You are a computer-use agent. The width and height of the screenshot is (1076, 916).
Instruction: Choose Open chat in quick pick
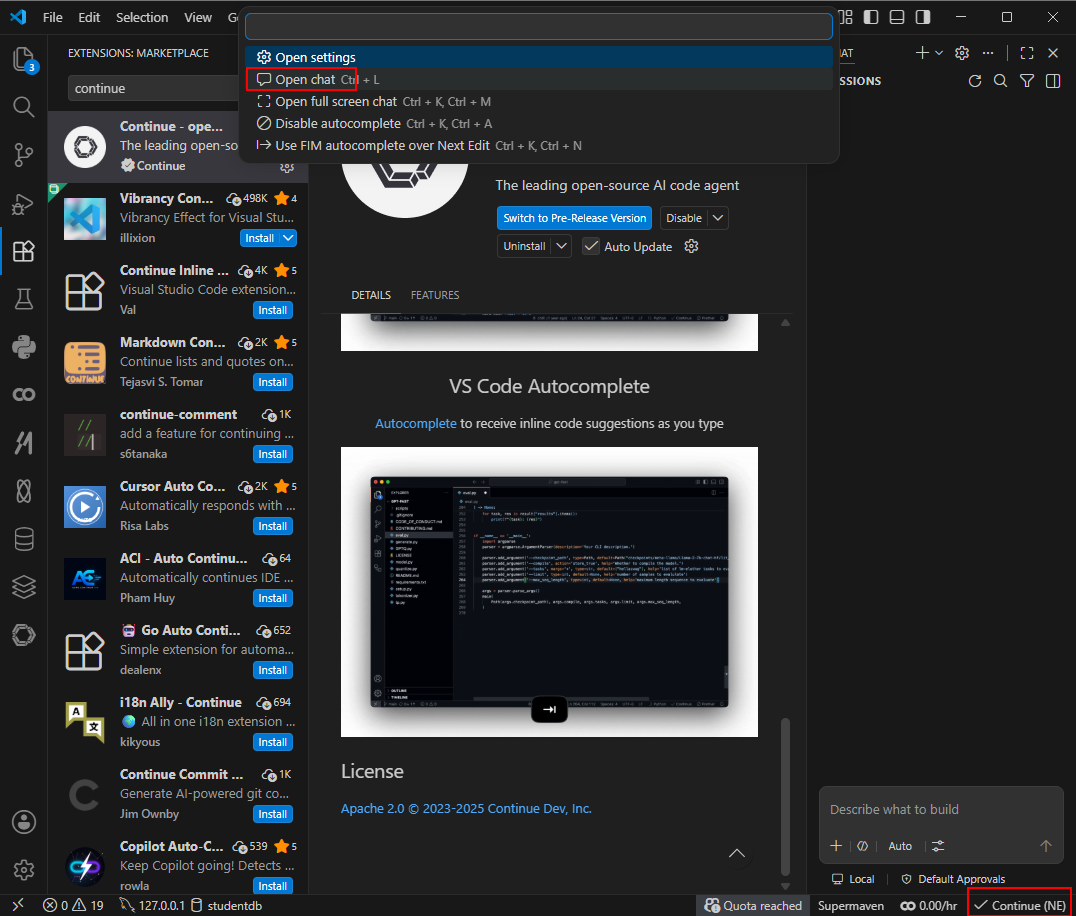539,80
